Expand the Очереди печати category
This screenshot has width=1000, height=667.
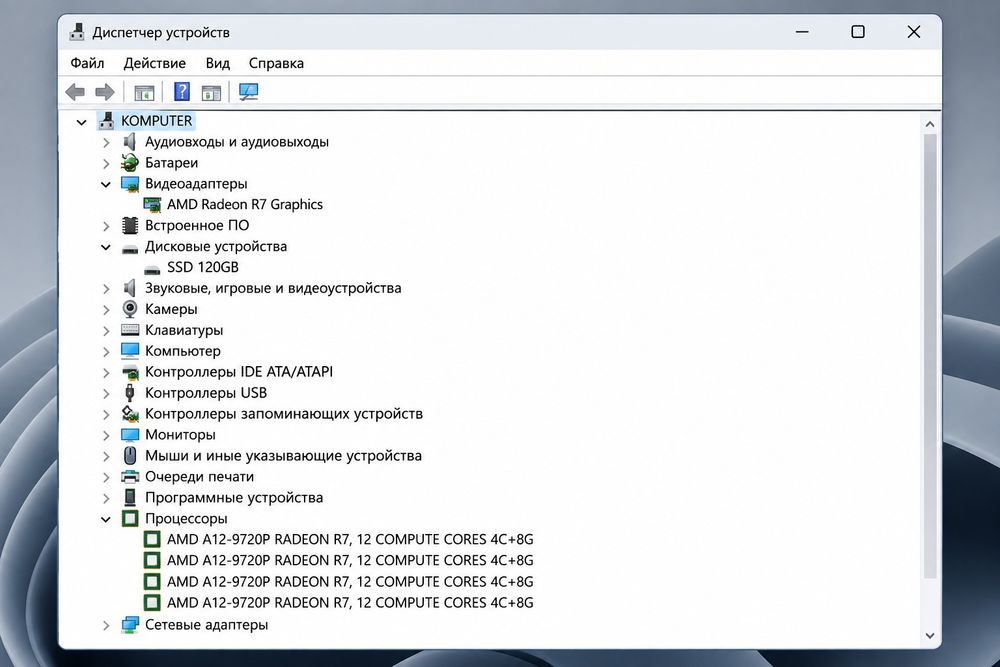[106, 478]
